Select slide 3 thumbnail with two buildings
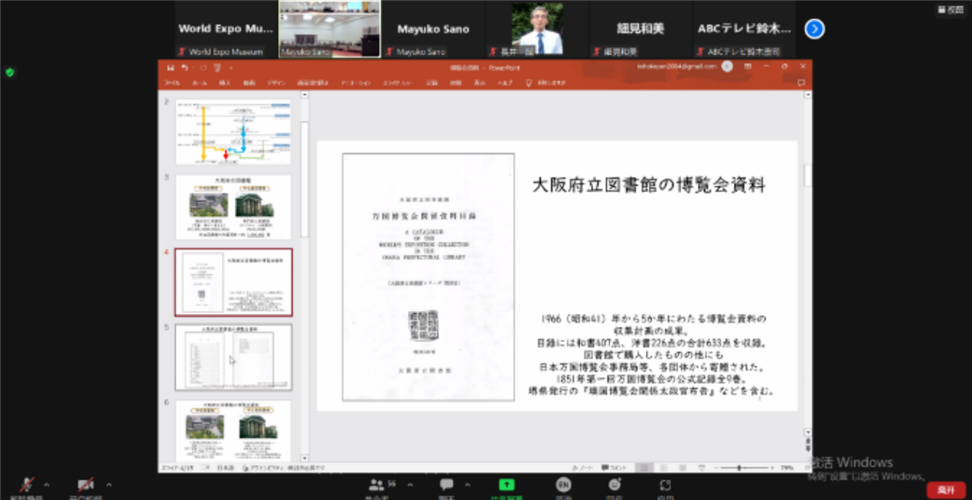Viewport: 972px width, 500px height. tap(233, 207)
